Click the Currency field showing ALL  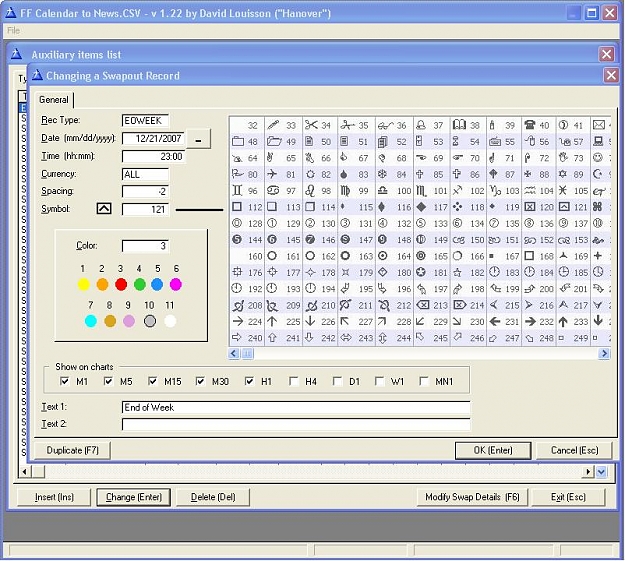(145, 174)
